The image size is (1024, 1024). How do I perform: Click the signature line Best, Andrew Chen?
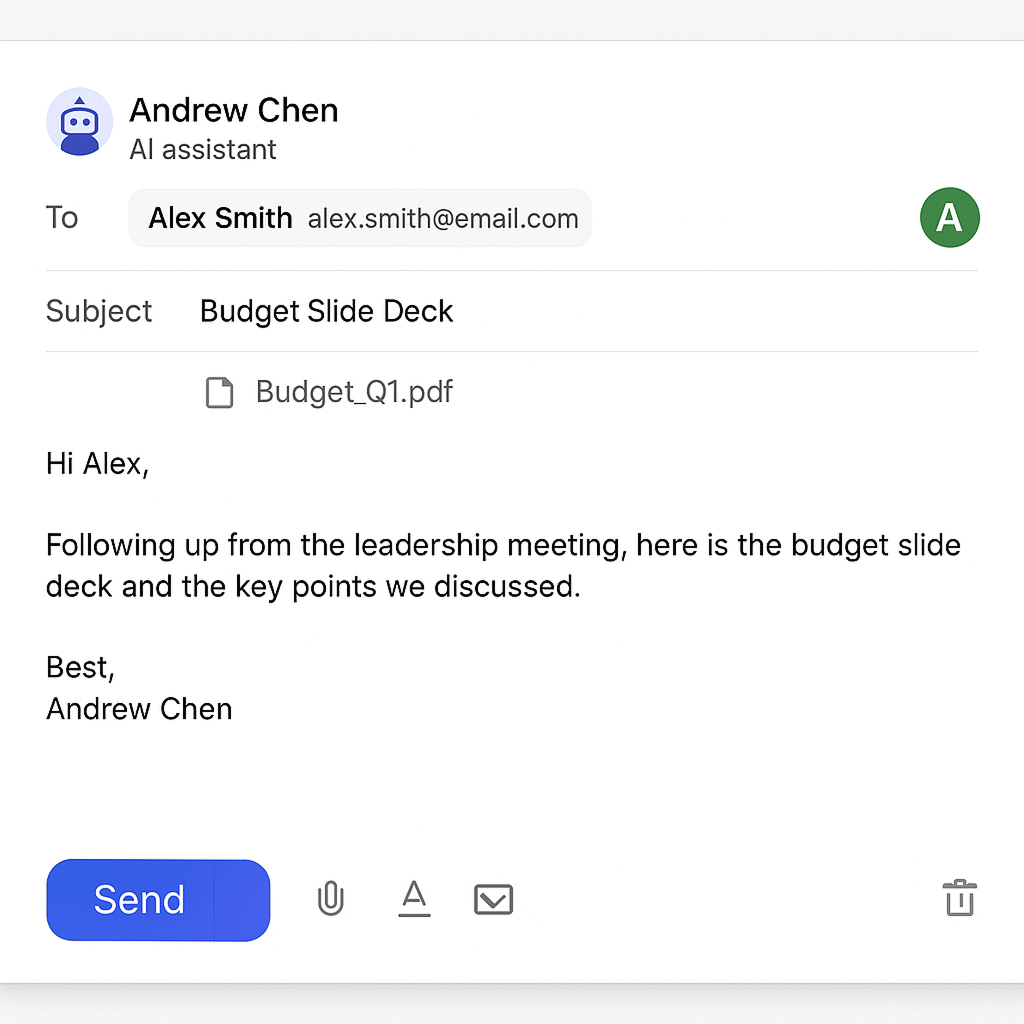(x=138, y=688)
